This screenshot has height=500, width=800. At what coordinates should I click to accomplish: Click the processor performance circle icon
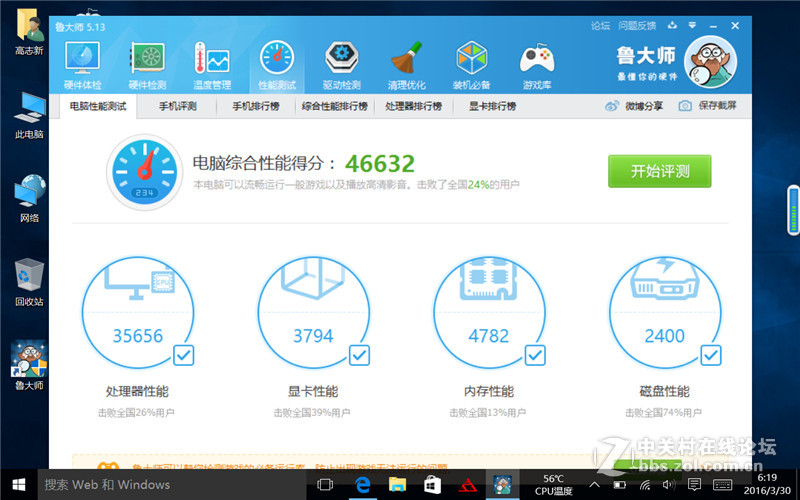click(138, 313)
